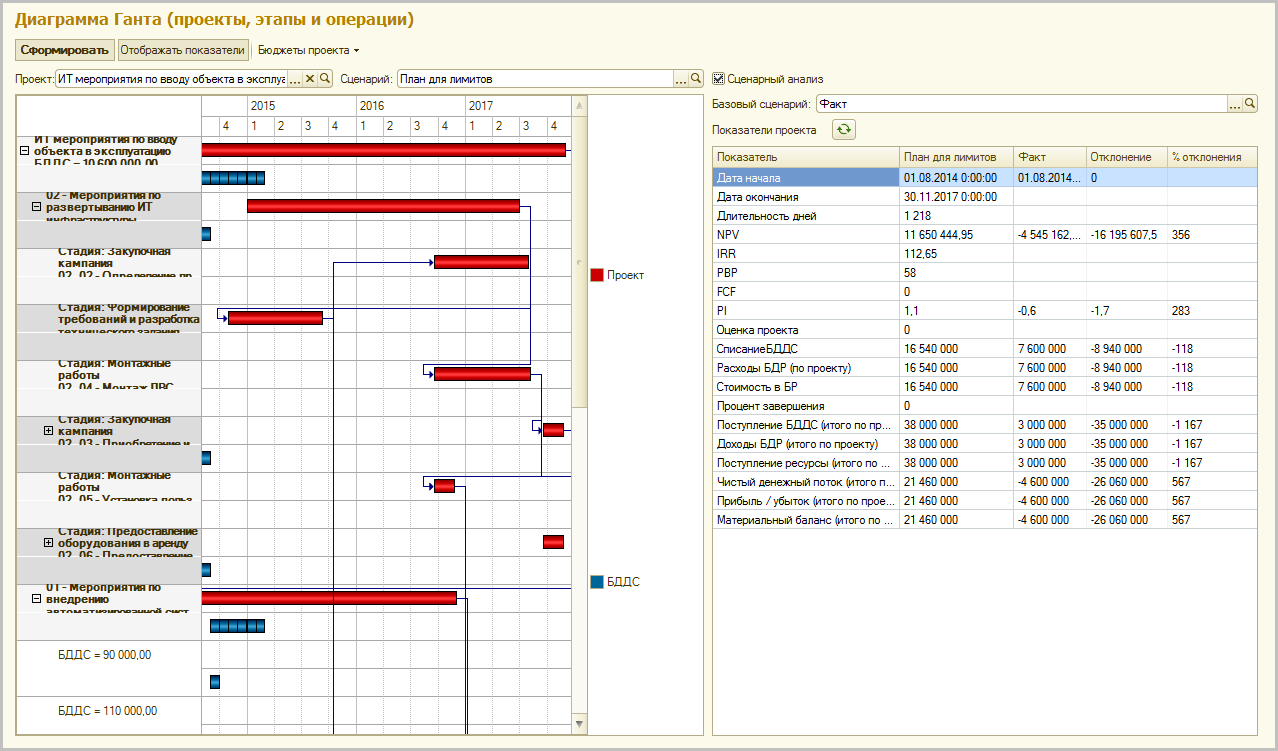Open the project lookup via the magnifier icon
The height and width of the screenshot is (751, 1278).
[x=325, y=79]
